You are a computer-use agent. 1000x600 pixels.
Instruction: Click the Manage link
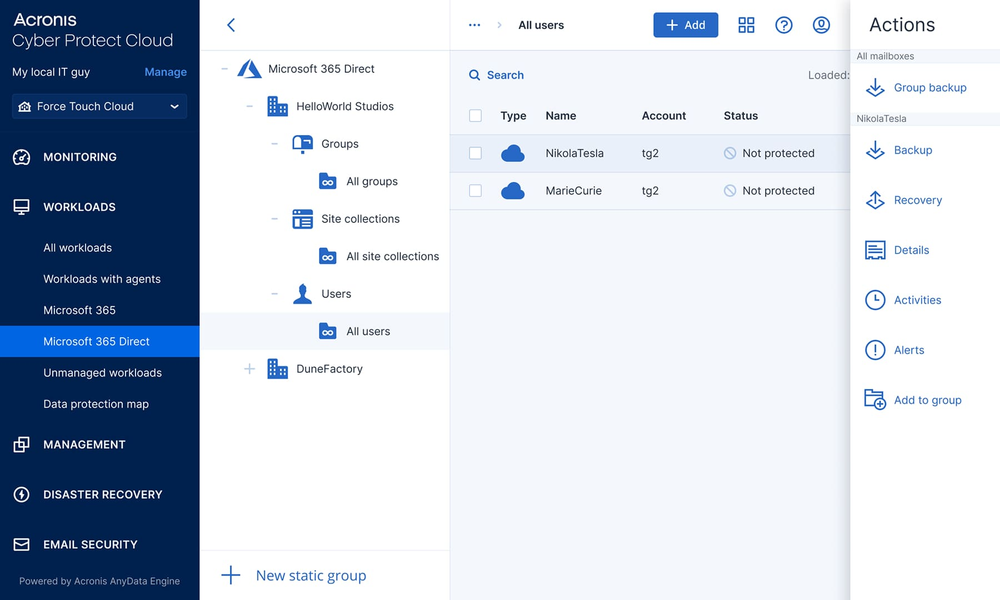(166, 72)
